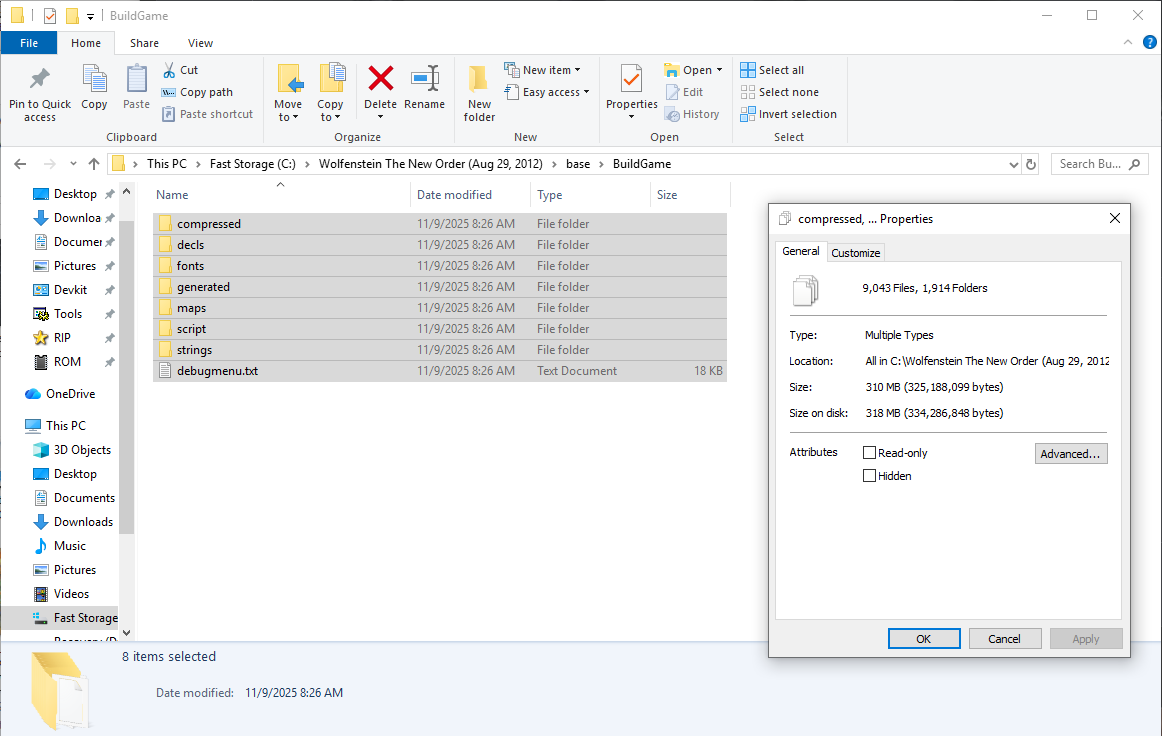1162x736 pixels.
Task: Enable the Read-only checkbox
Action: [869, 453]
